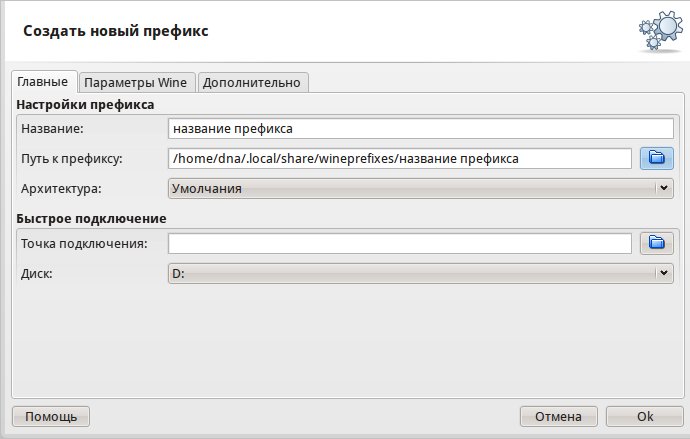Image resolution: width=690 pixels, height=439 pixels.
Task: Click the gears icon in the header
Action: pyautogui.click(x=660, y=31)
